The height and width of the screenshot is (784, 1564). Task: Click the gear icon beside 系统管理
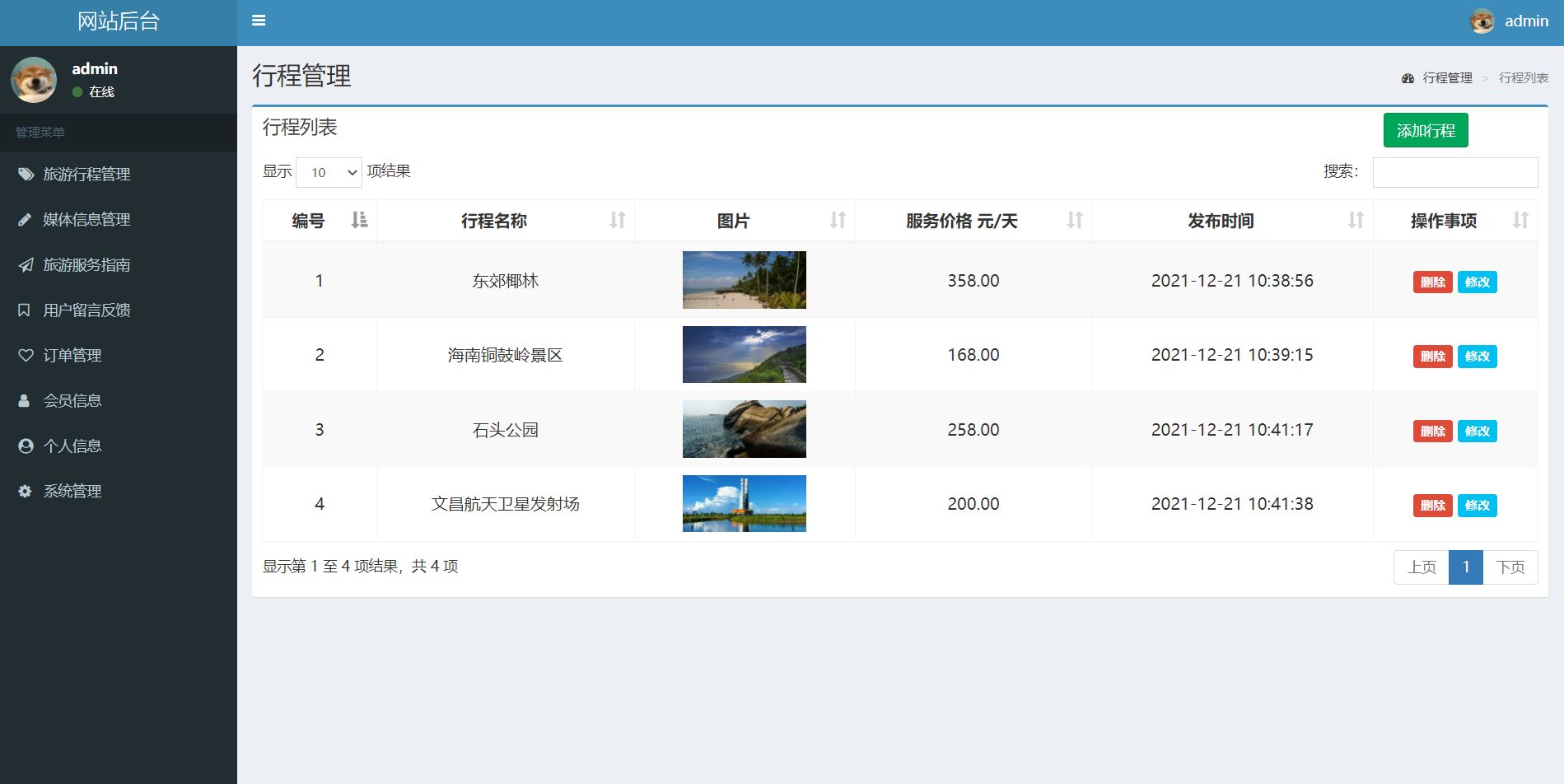pos(25,491)
